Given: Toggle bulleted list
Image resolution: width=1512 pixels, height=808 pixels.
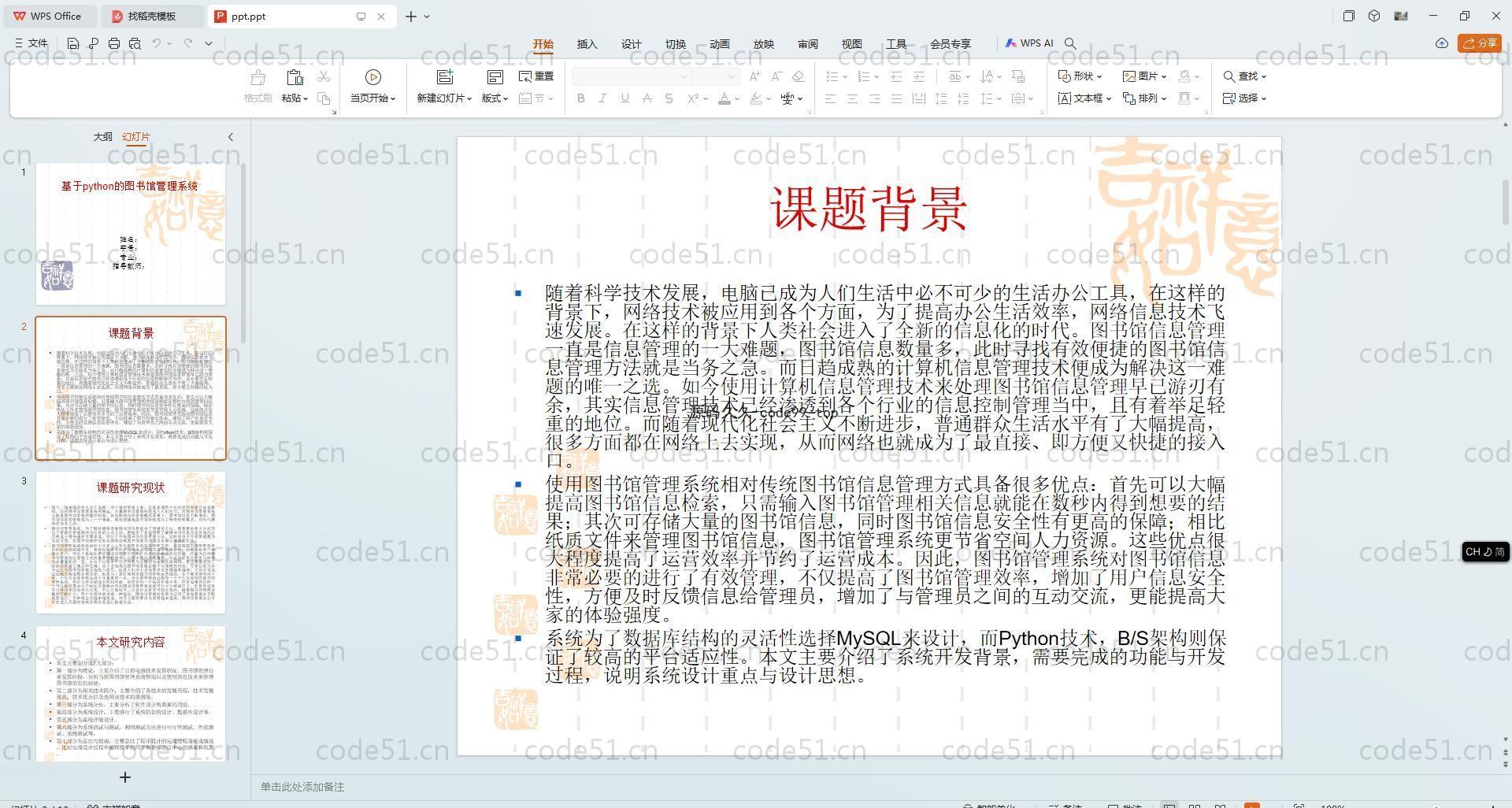Looking at the screenshot, I should pos(832,76).
